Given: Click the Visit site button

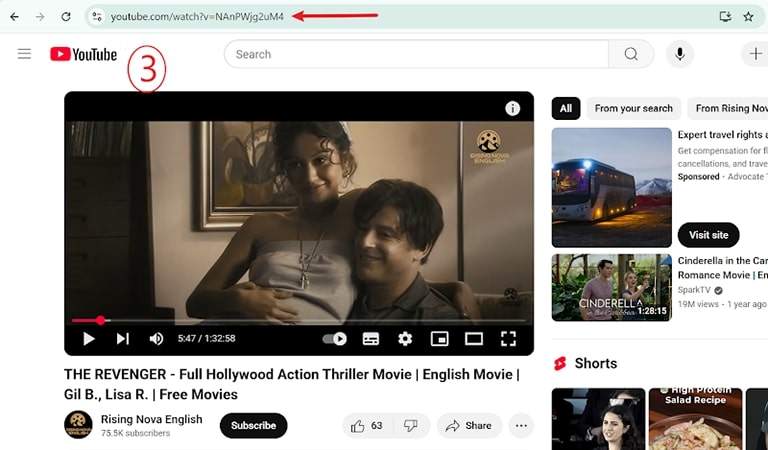Looking at the screenshot, I should 708,235.
